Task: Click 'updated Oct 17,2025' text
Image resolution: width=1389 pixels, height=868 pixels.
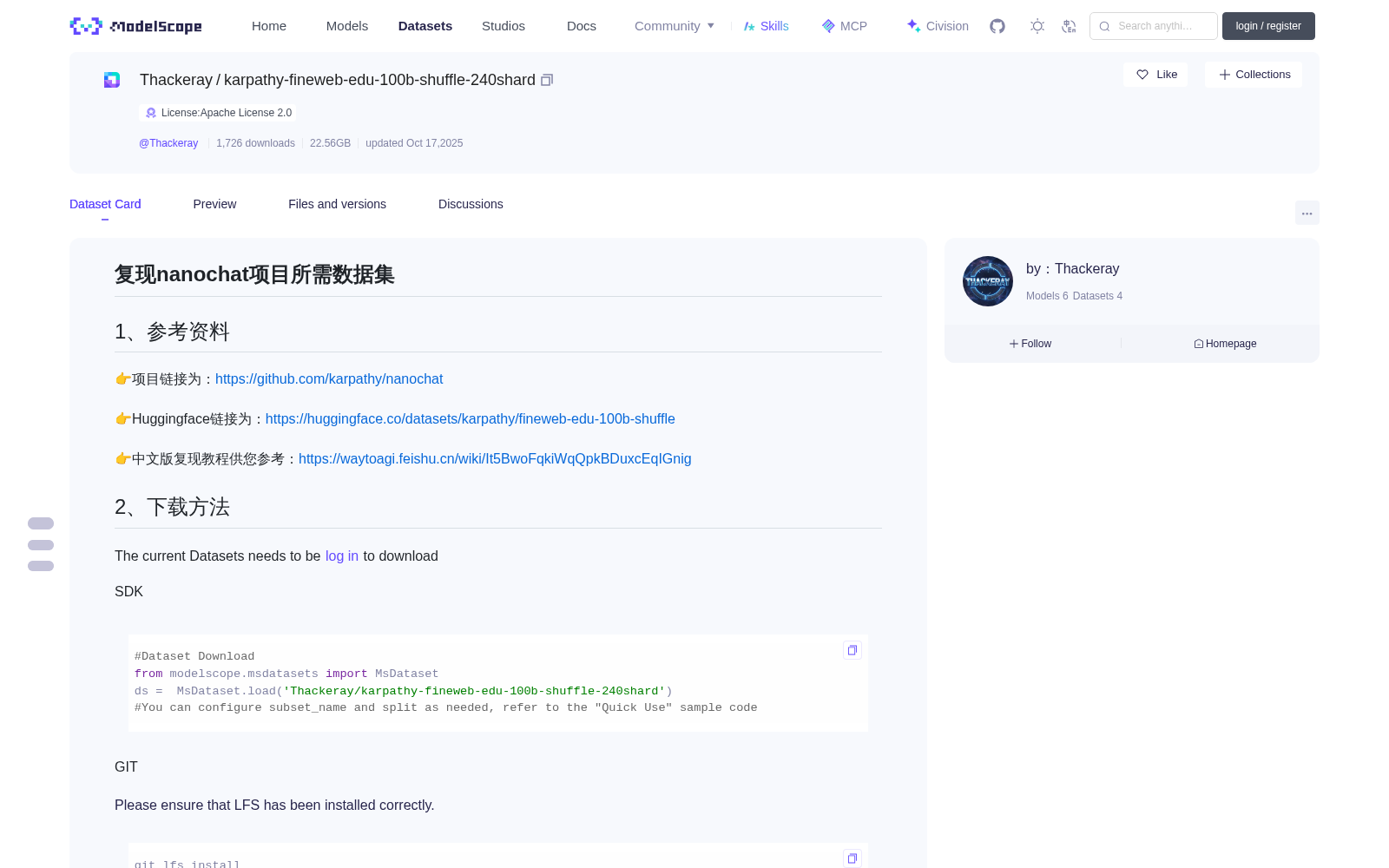Action: click(414, 143)
